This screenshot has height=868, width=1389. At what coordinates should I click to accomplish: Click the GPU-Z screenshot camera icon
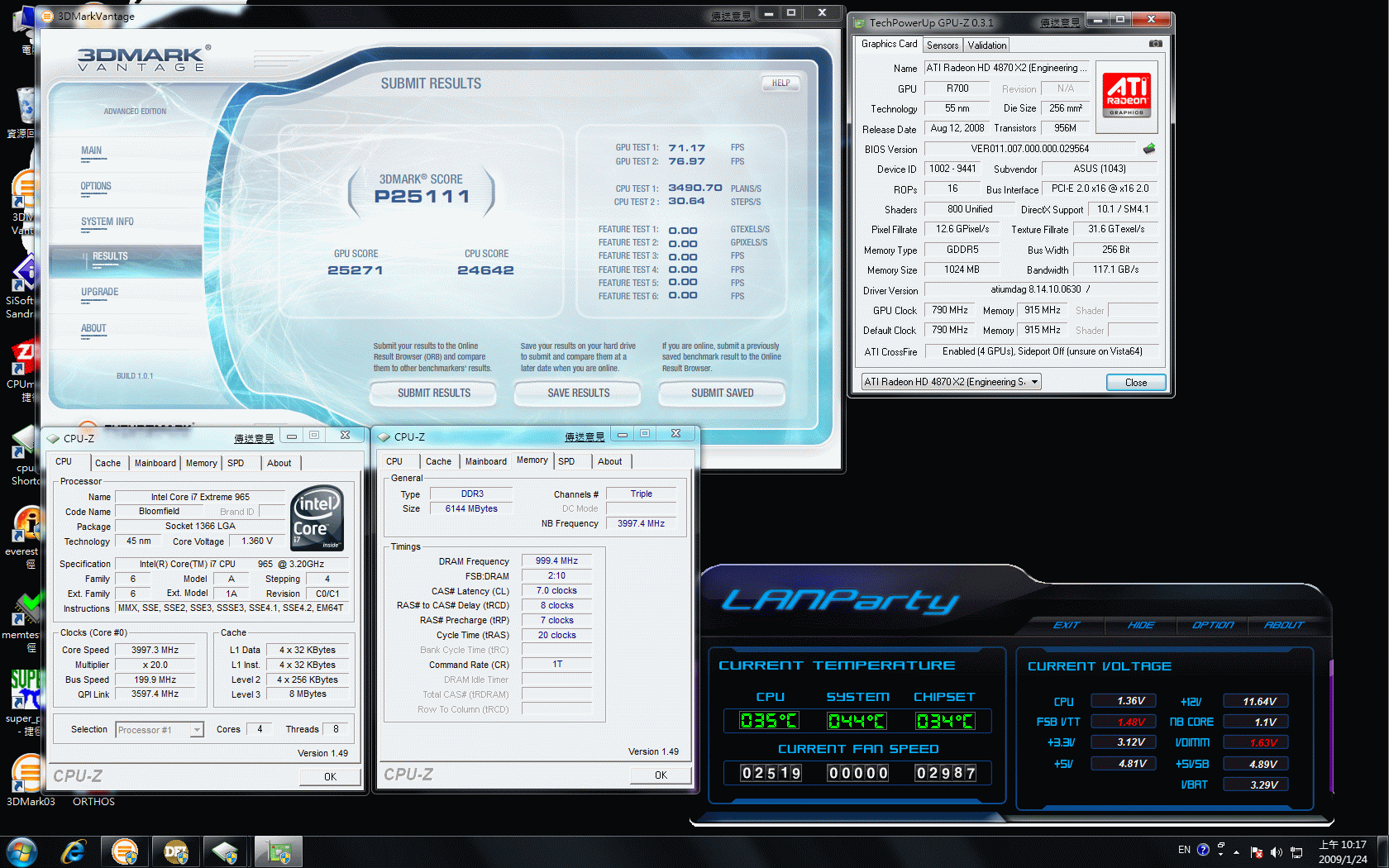[1155, 44]
